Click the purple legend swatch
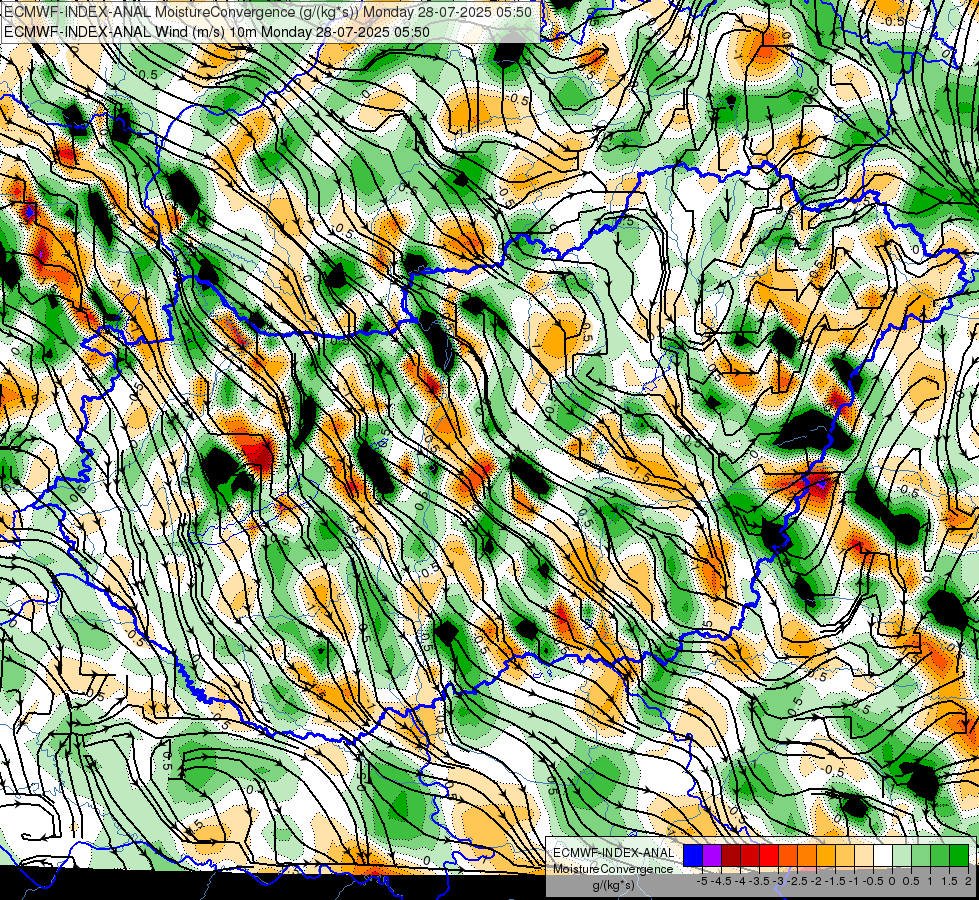 [712, 856]
